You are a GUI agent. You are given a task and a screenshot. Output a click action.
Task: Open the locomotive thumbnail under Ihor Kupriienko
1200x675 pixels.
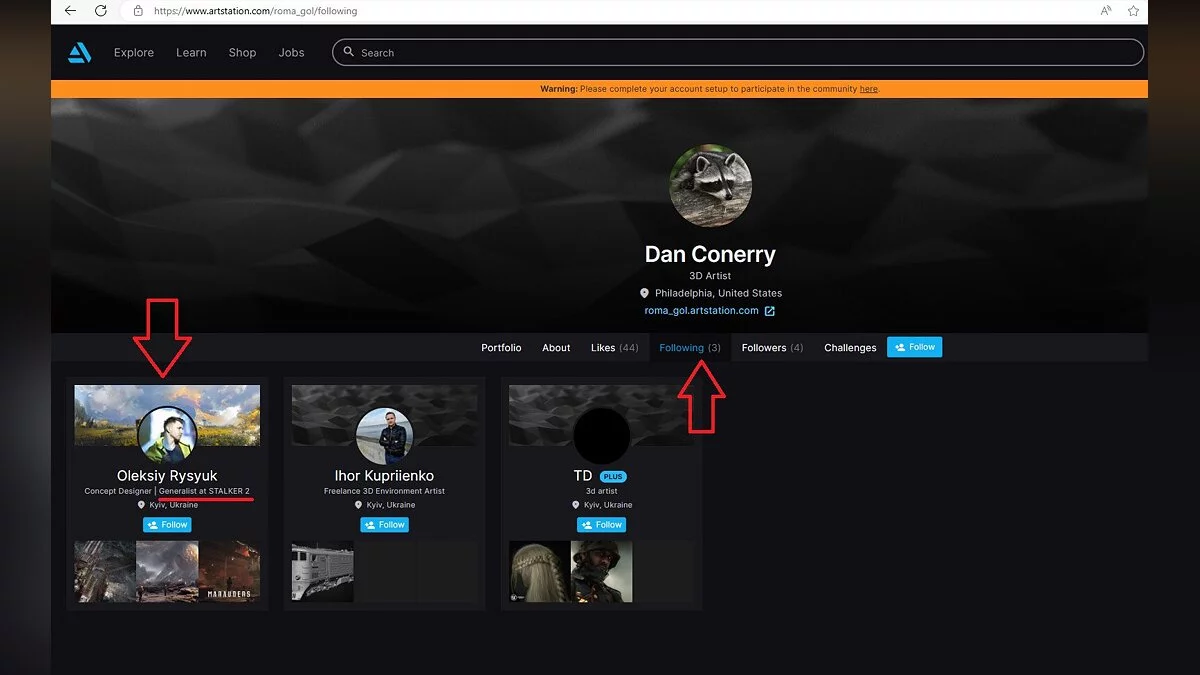pyautogui.click(x=322, y=572)
